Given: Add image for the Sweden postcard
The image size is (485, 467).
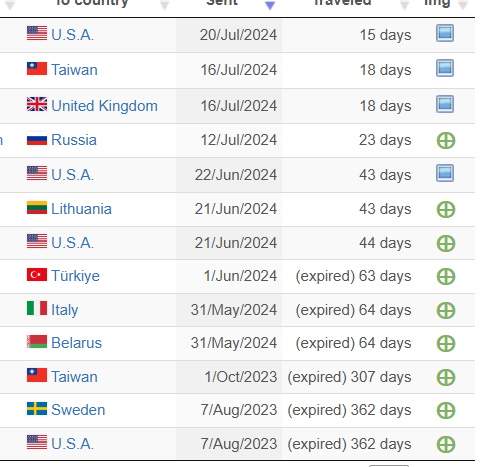Looking at the screenshot, I should click(446, 411).
